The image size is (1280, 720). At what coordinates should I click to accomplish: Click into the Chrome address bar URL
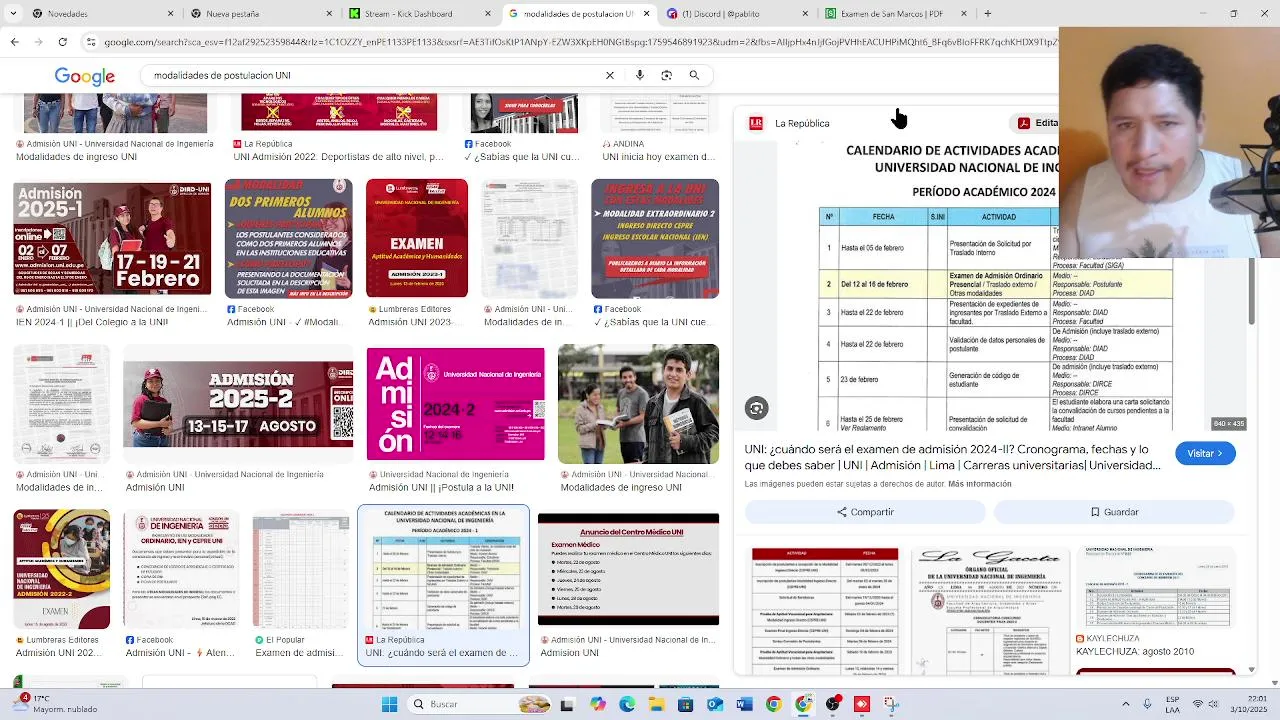coord(580,42)
